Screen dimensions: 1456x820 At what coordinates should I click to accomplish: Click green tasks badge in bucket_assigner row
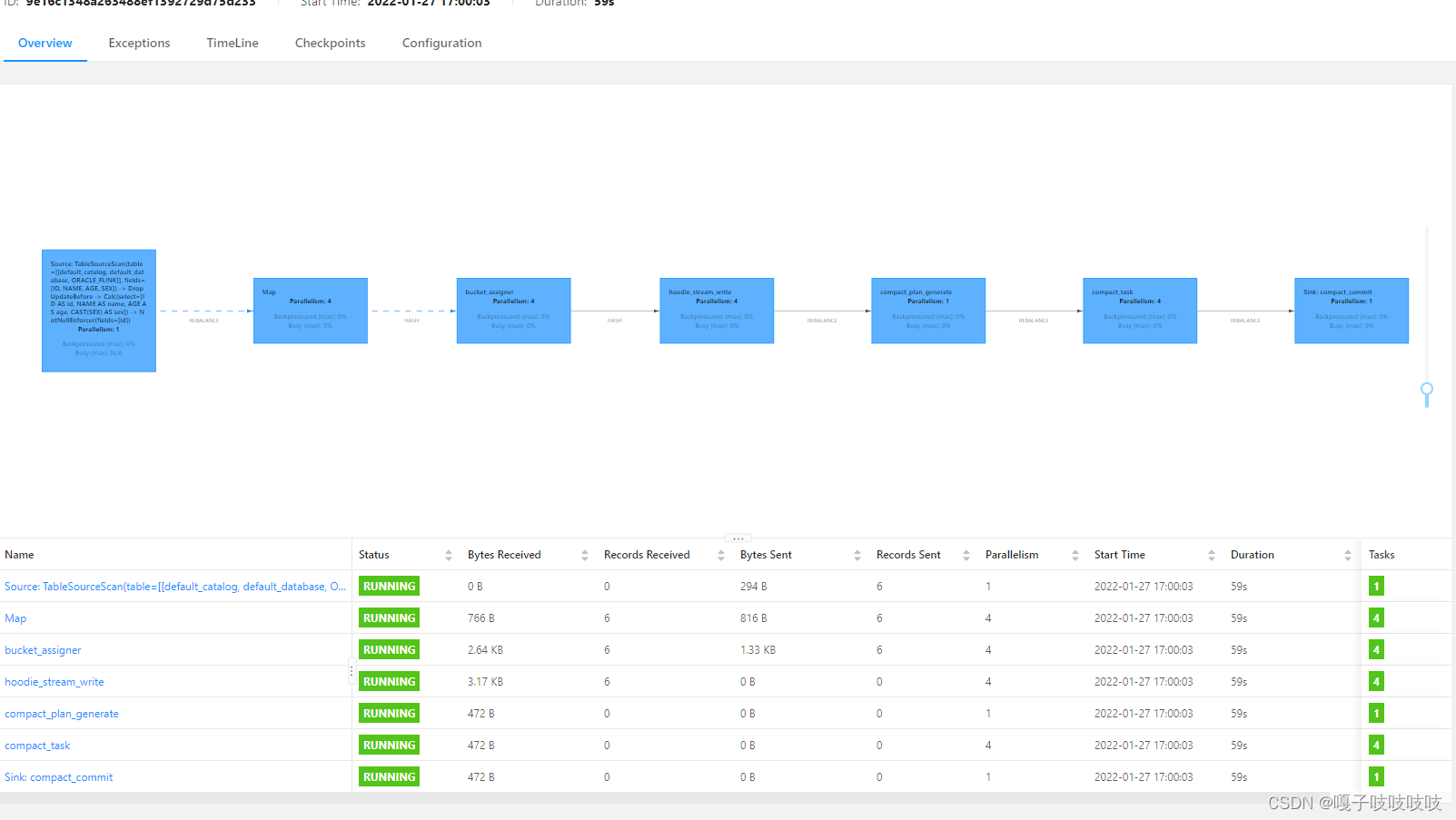click(1376, 650)
